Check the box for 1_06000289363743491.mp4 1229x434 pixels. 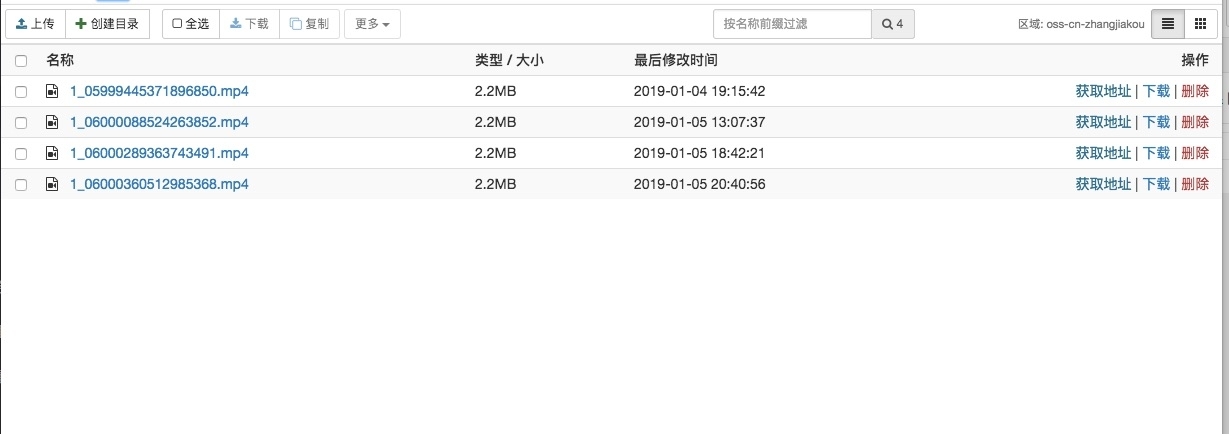pos(21,154)
